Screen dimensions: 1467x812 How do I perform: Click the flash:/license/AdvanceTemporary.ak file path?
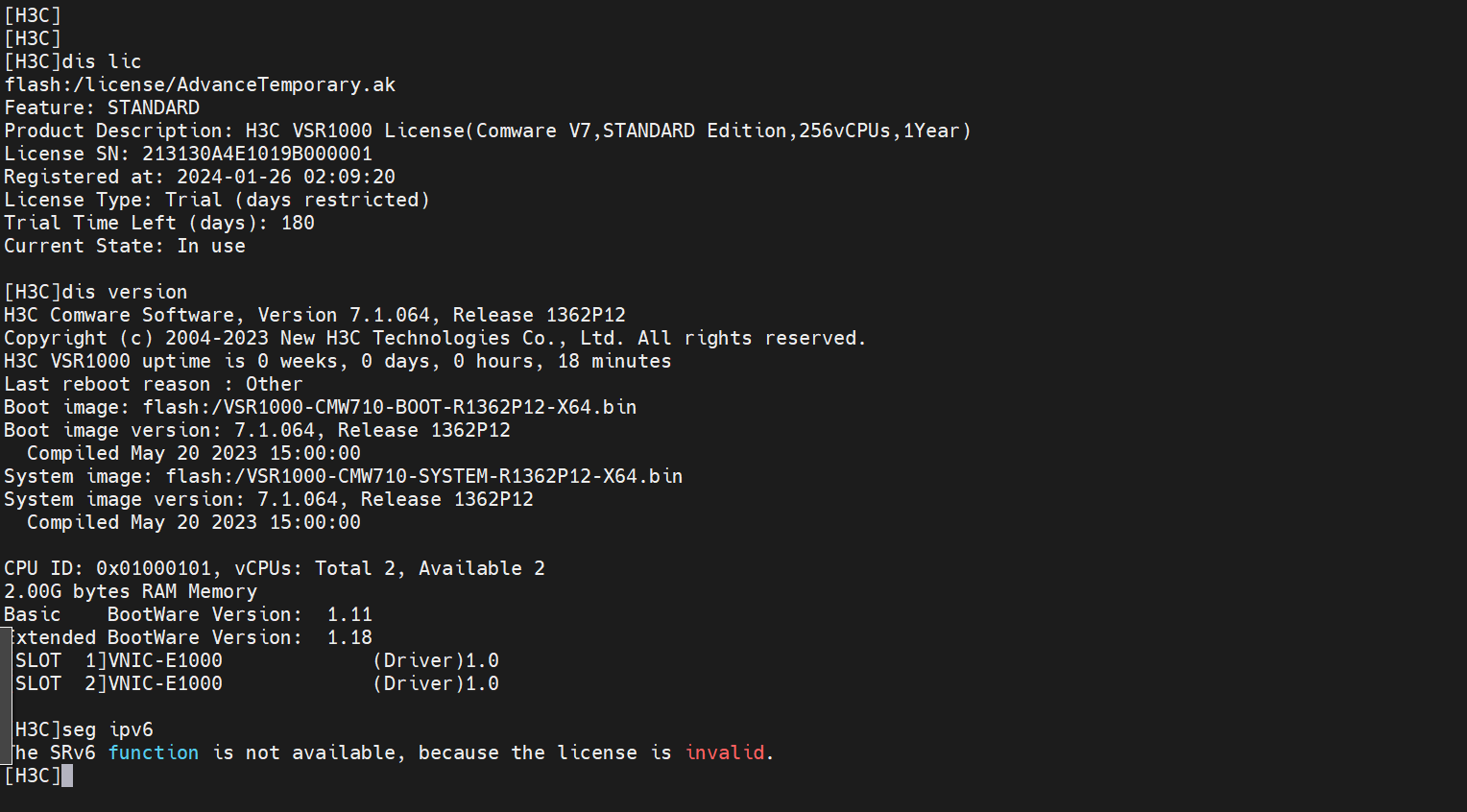click(200, 84)
